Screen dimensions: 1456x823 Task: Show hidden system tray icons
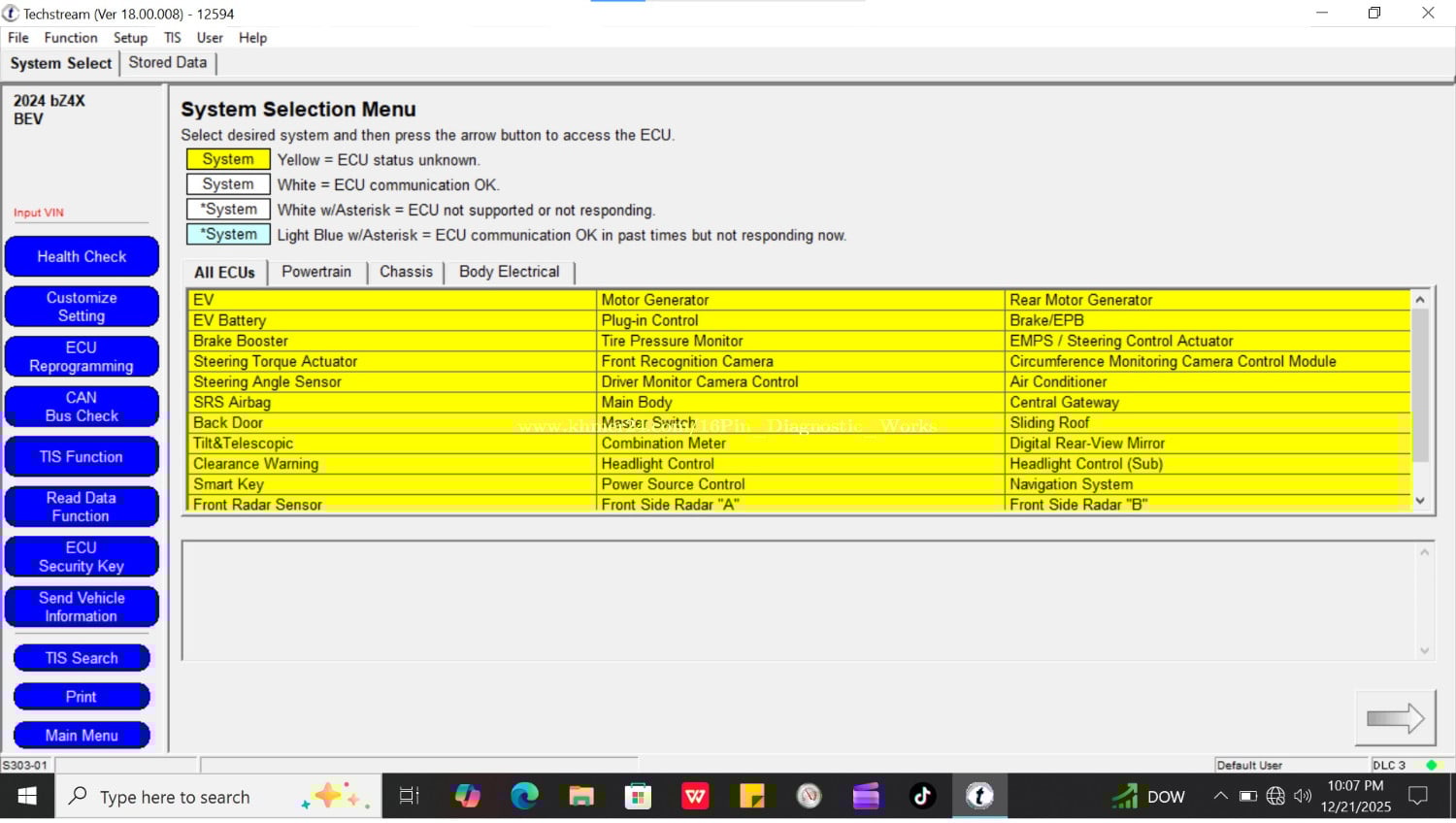(x=1220, y=797)
